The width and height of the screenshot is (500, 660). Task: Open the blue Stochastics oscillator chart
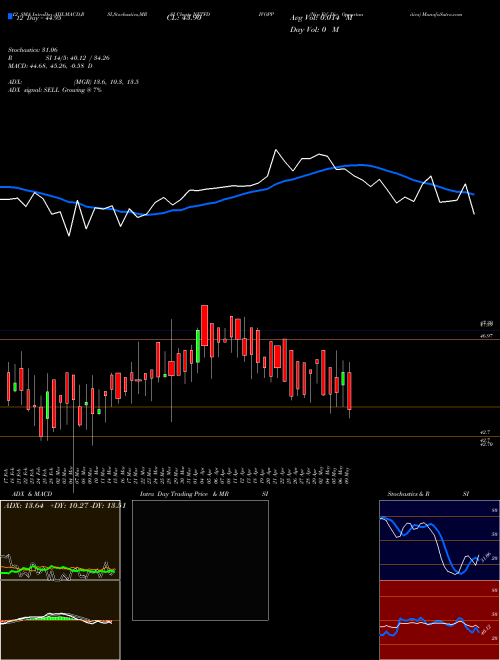pos(439,540)
